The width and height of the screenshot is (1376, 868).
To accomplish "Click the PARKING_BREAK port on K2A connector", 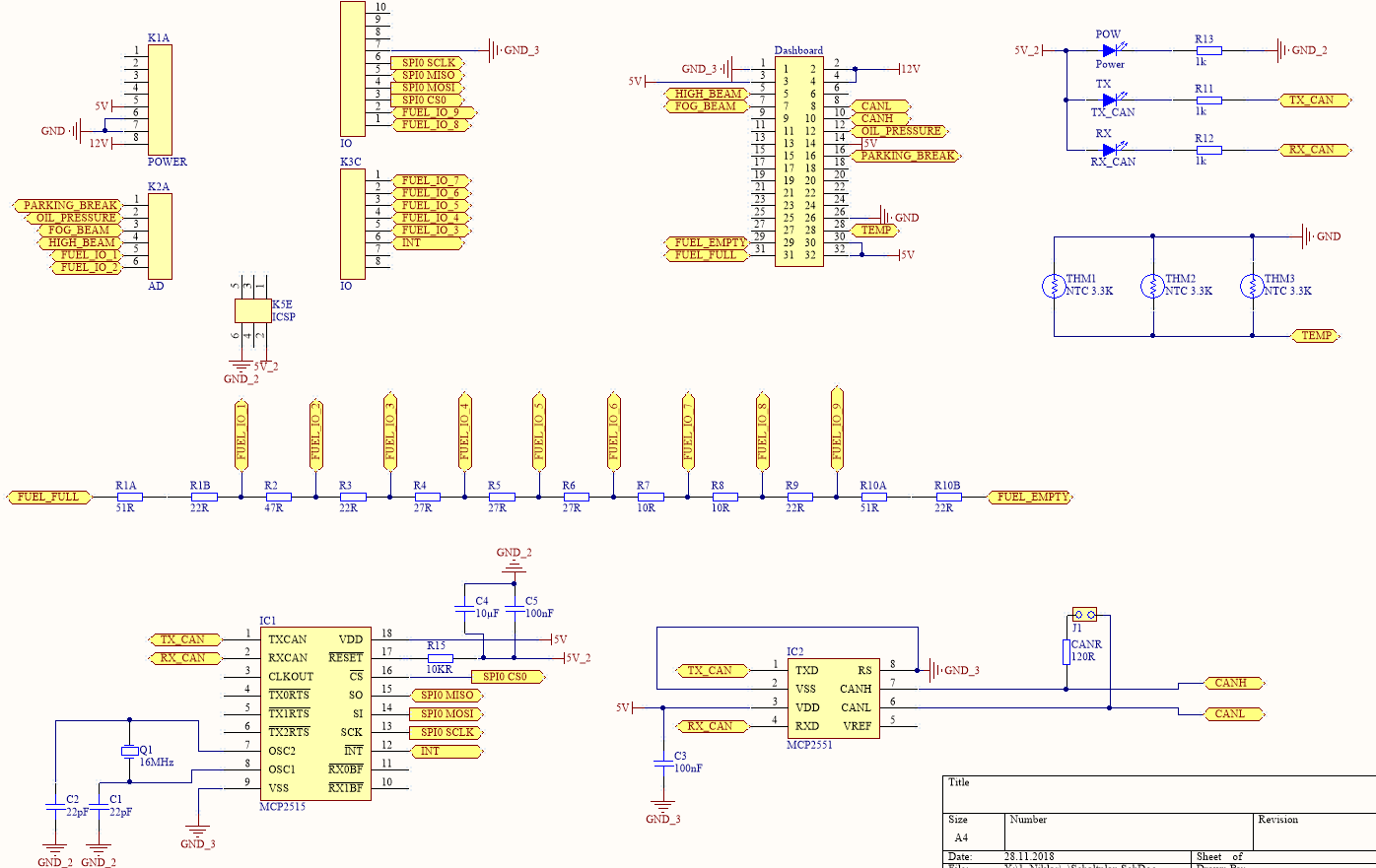I will pos(68,206).
